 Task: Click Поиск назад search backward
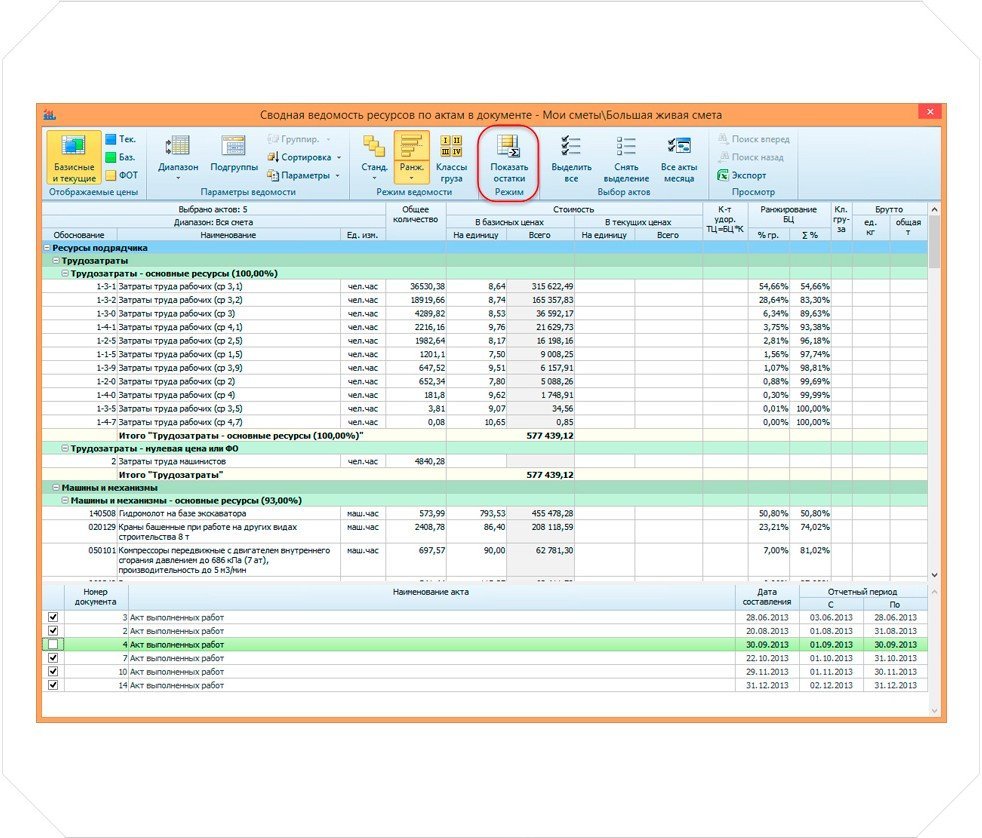[x=750, y=157]
